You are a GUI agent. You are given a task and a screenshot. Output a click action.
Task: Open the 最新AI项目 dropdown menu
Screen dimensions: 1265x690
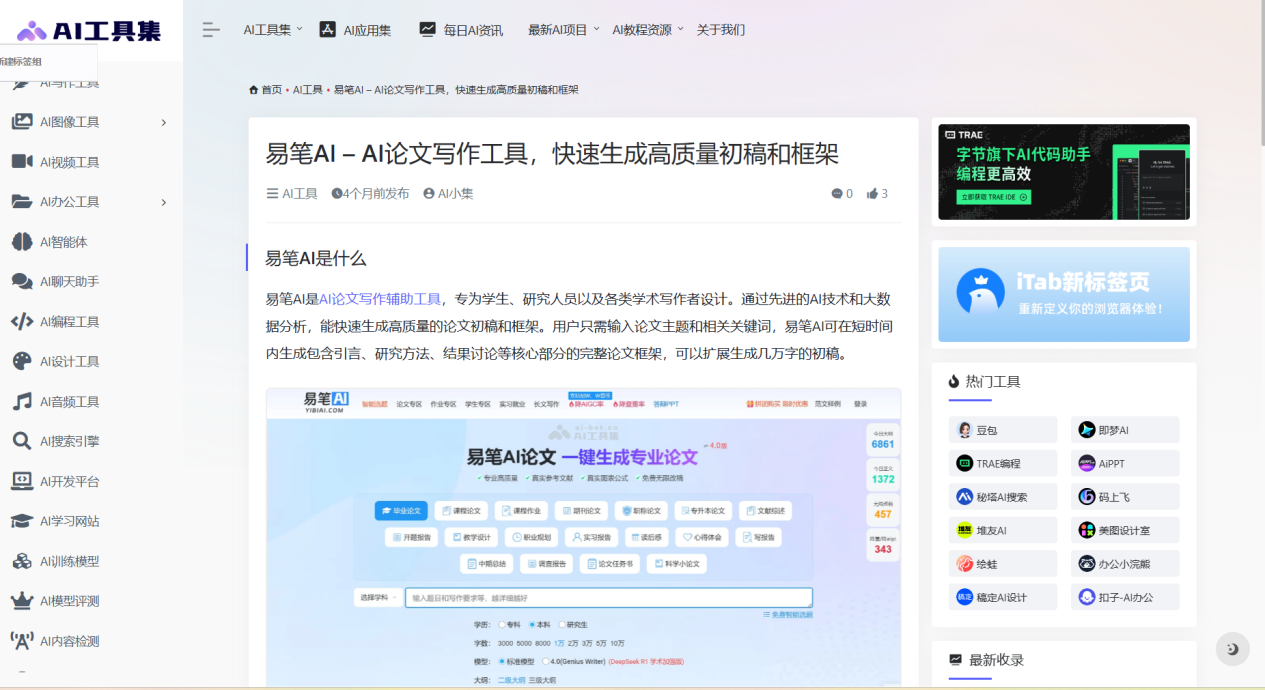tap(564, 30)
